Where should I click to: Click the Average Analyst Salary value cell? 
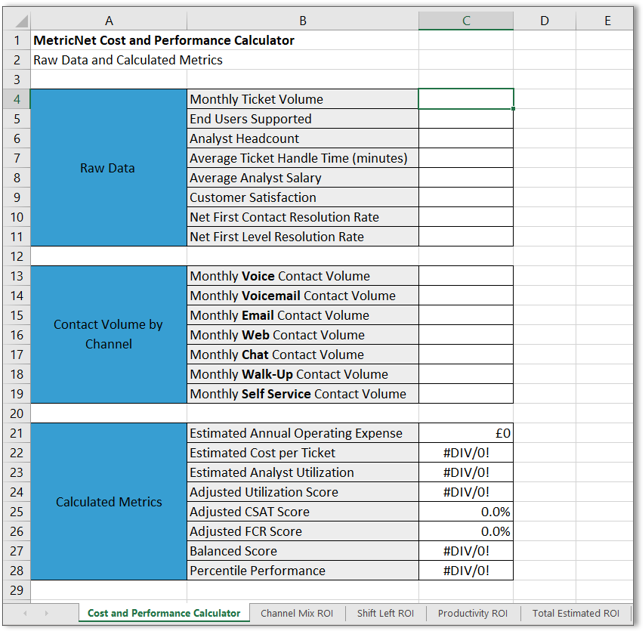466,178
